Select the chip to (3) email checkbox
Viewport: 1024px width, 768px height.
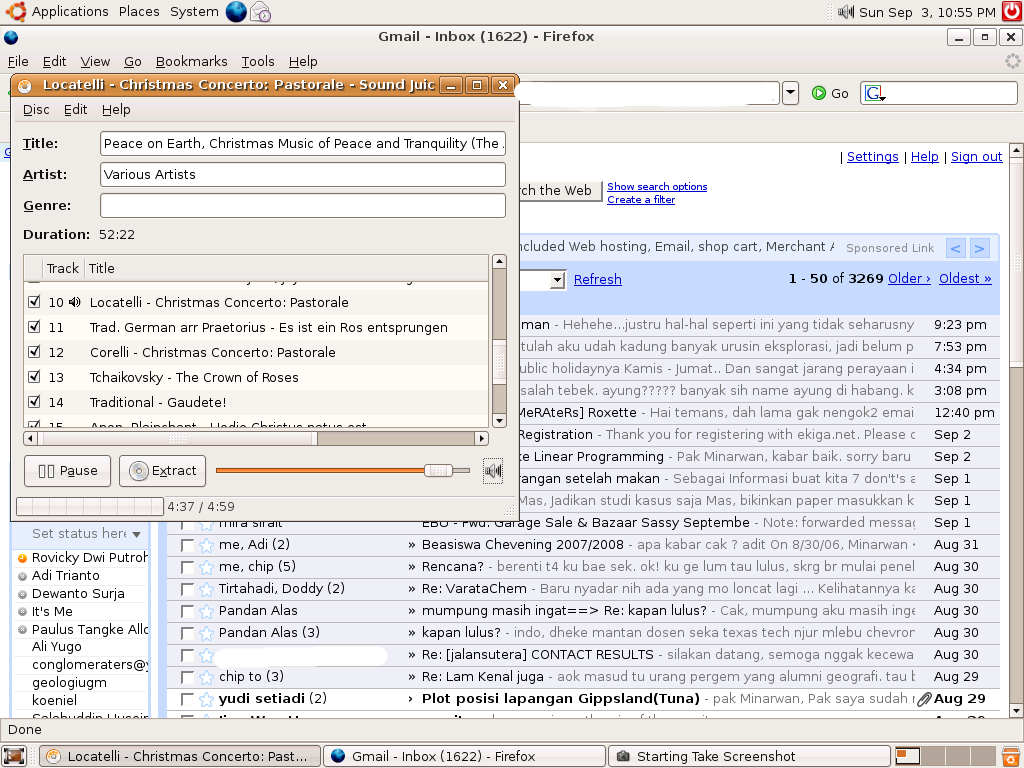[x=187, y=677]
